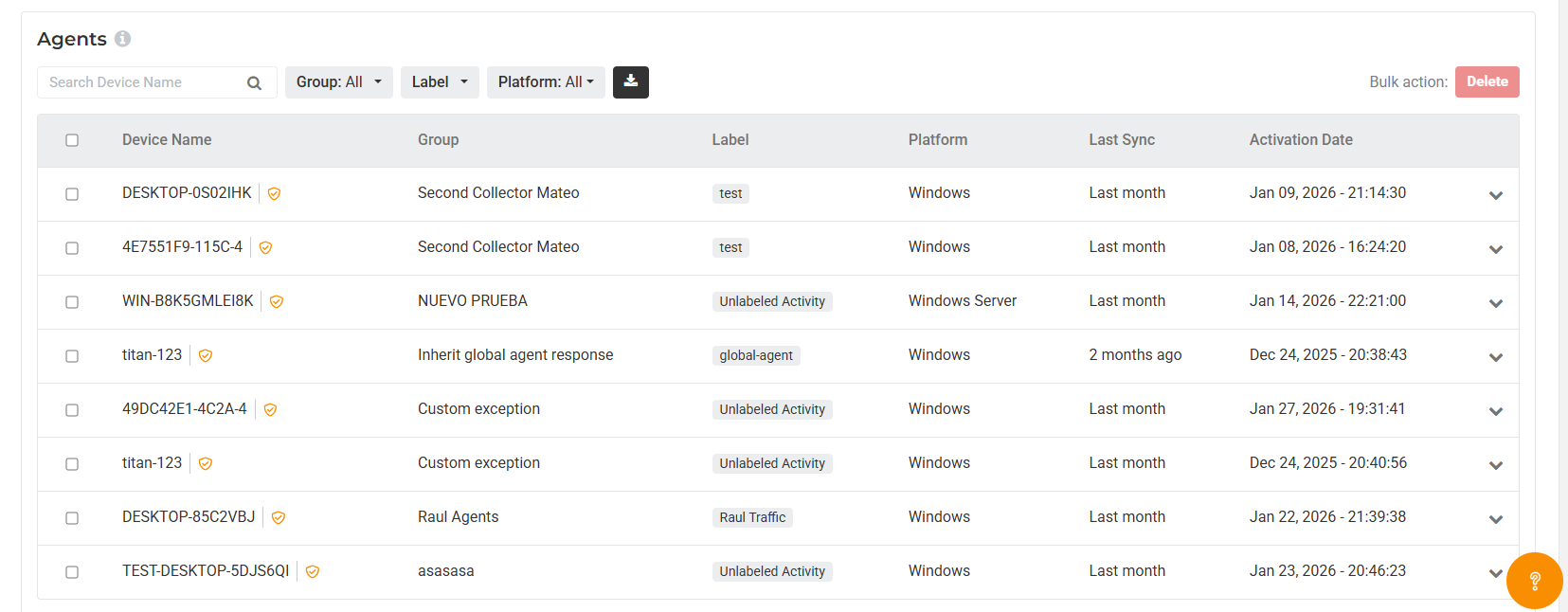Toggle the select-all checkbox in header
The height and width of the screenshot is (612, 1568).
[72, 140]
